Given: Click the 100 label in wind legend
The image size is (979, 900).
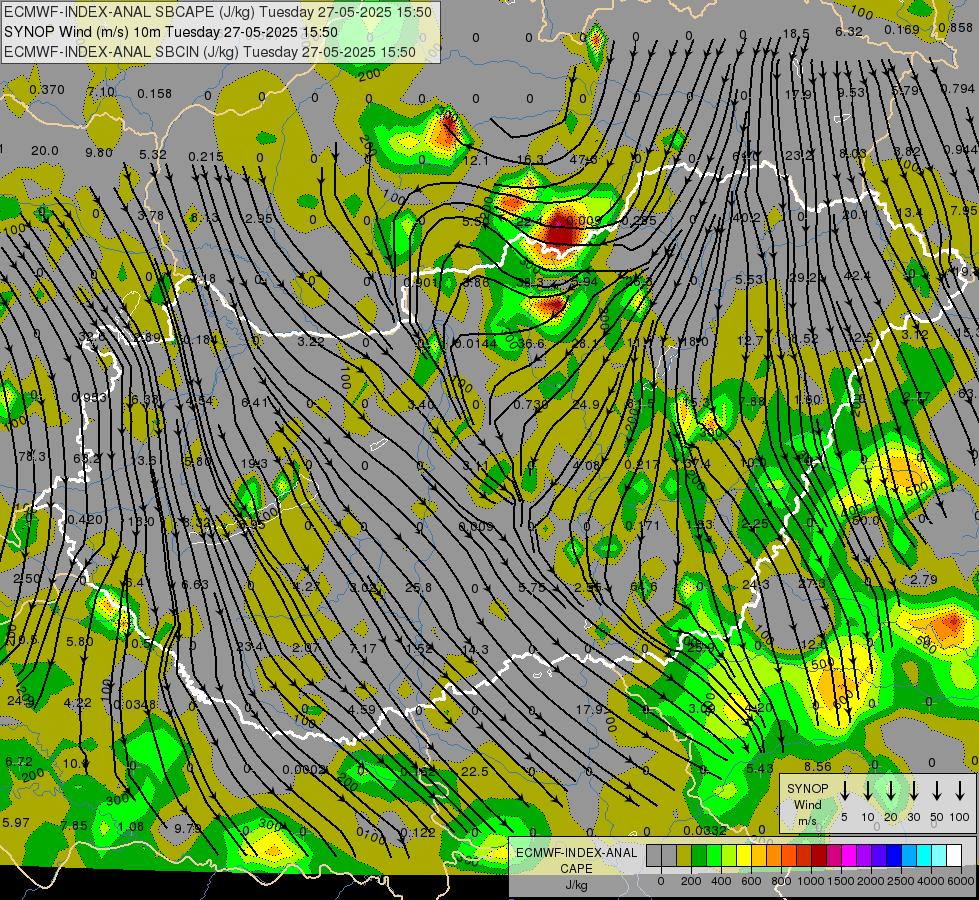Looking at the screenshot, I should 960,817.
